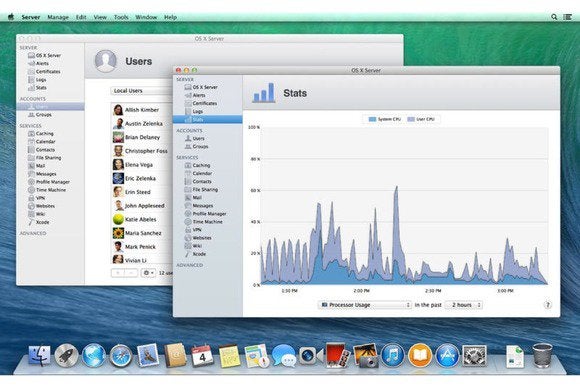Image resolution: width=580 pixels, height=388 pixels.
Task: Click System CPU legend color swatch
Action: (x=372, y=119)
